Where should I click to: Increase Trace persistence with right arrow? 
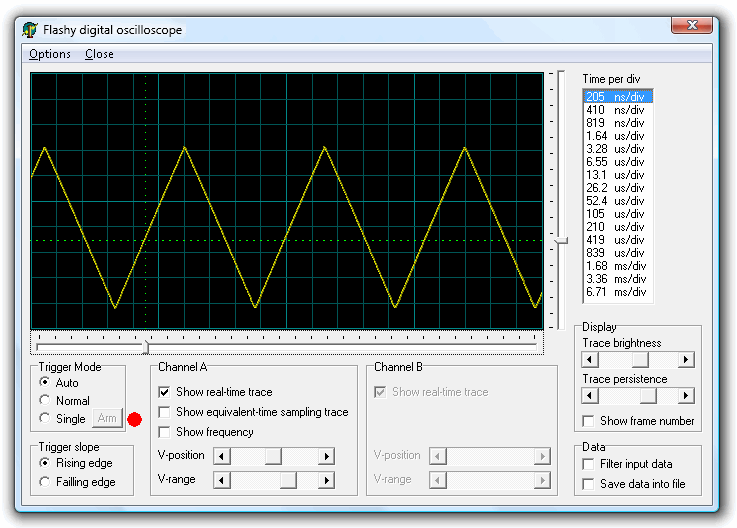click(686, 395)
